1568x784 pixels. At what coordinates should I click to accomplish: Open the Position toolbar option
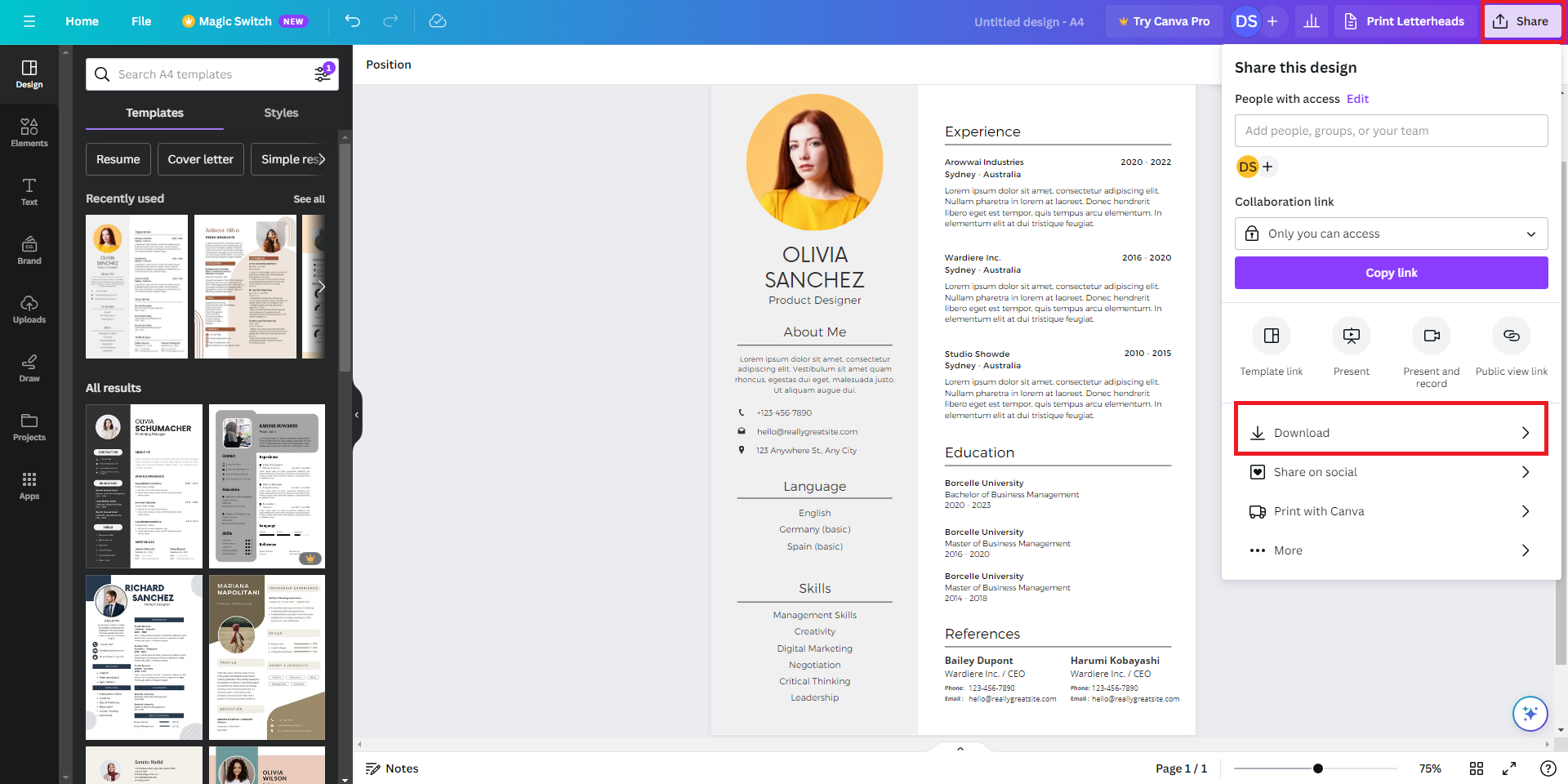pos(389,65)
